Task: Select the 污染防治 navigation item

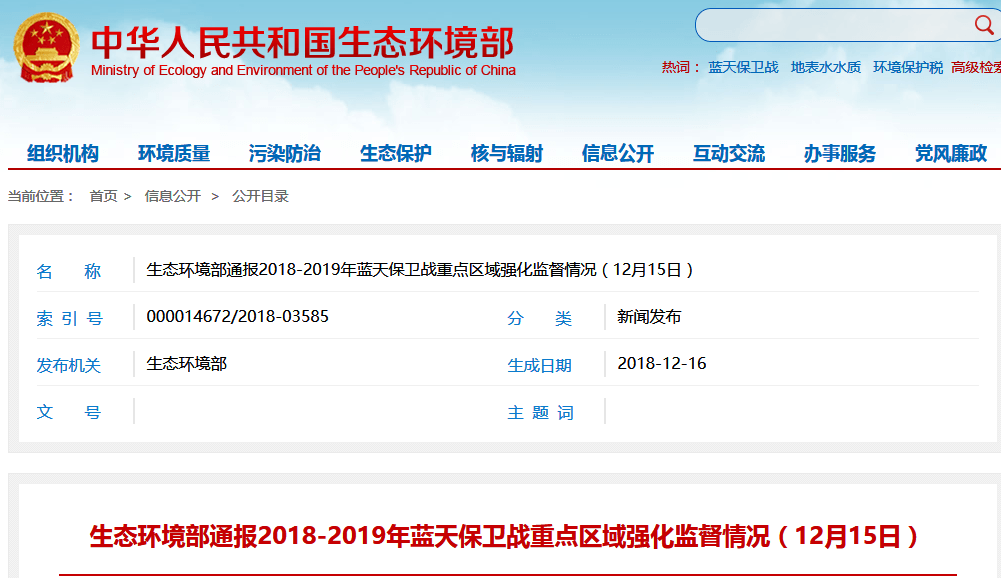Action: click(x=285, y=153)
